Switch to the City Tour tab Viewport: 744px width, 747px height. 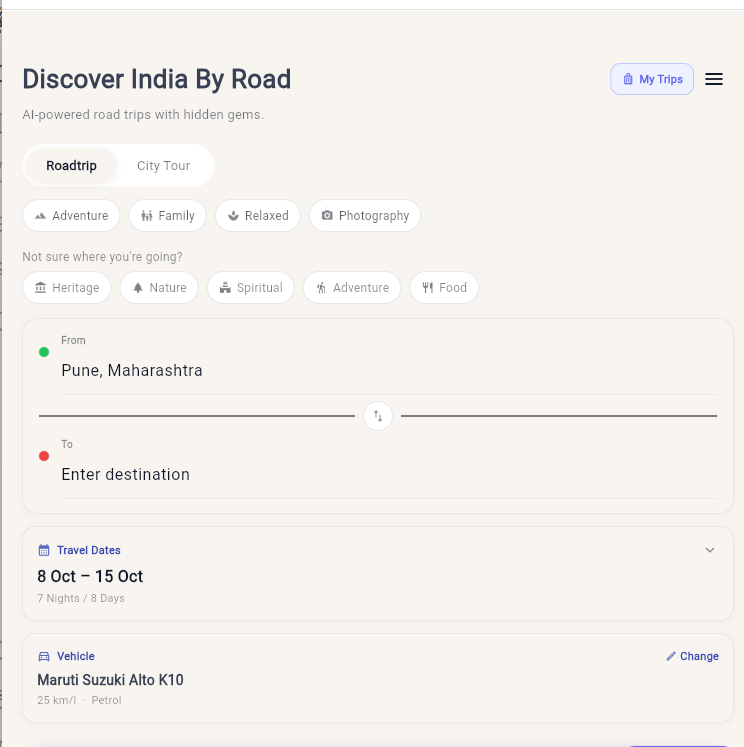tap(163, 165)
